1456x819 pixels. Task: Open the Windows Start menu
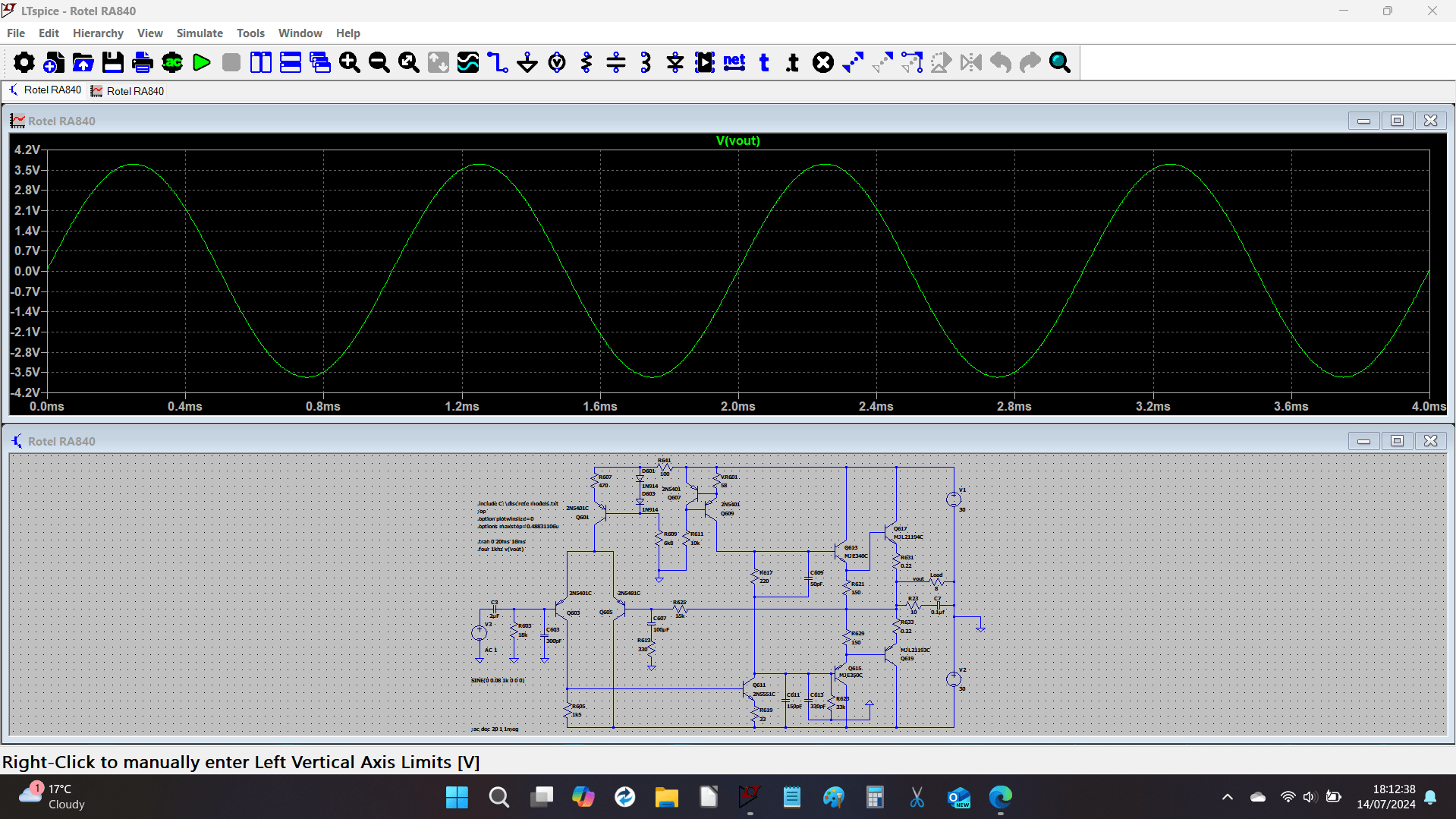click(x=457, y=797)
